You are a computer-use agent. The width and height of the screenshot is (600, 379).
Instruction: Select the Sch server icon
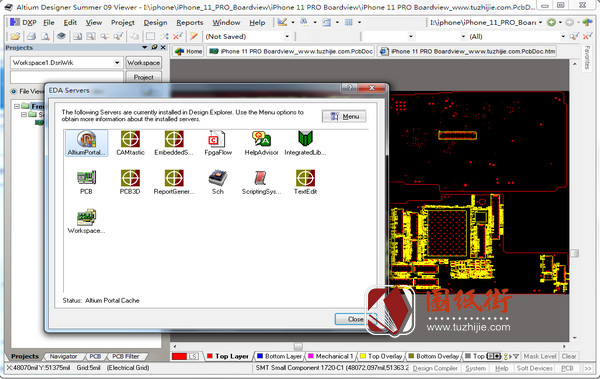click(x=218, y=181)
